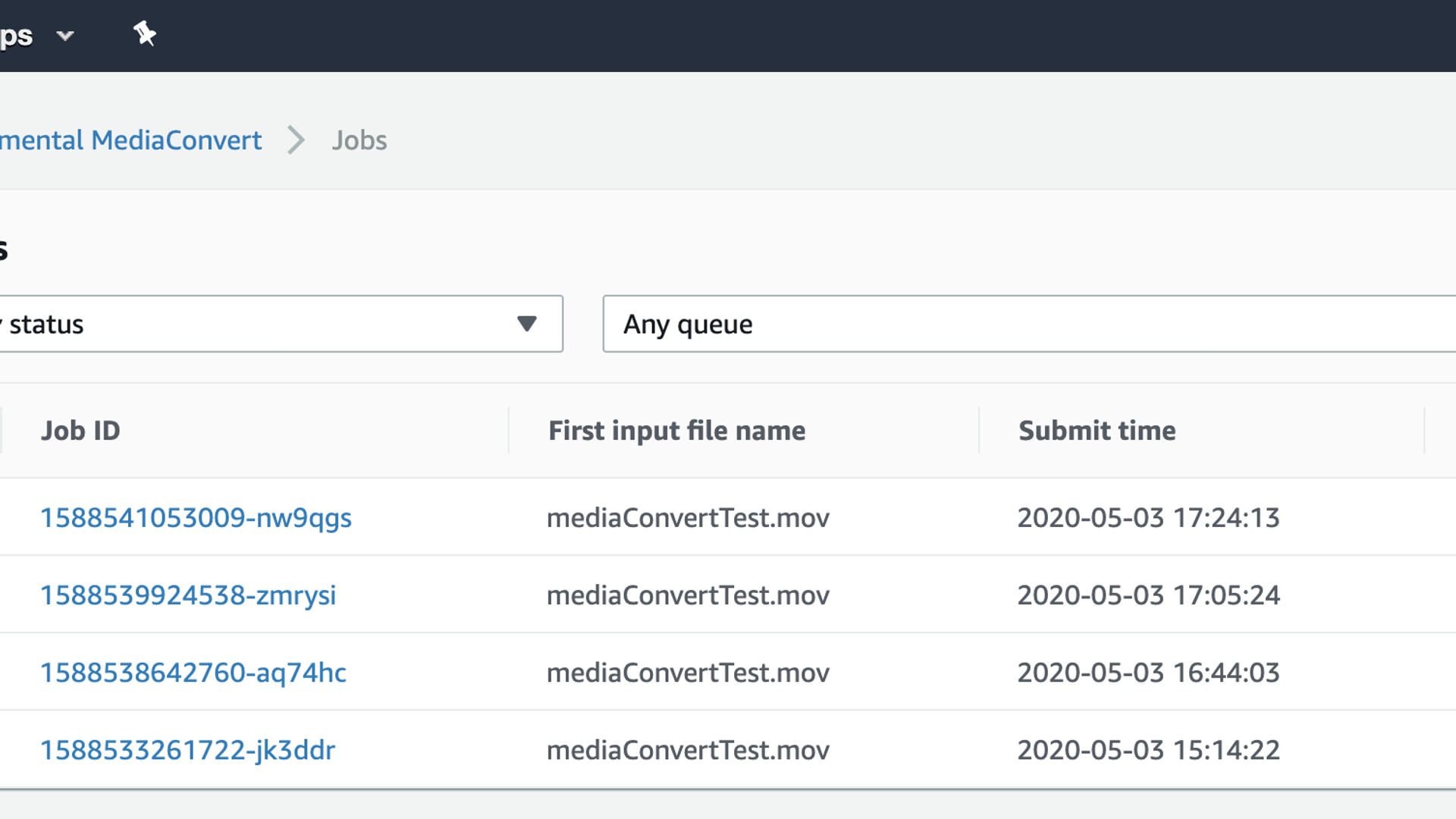Open the status filter dropdown arrow
This screenshot has width=1456, height=819.
click(x=526, y=324)
